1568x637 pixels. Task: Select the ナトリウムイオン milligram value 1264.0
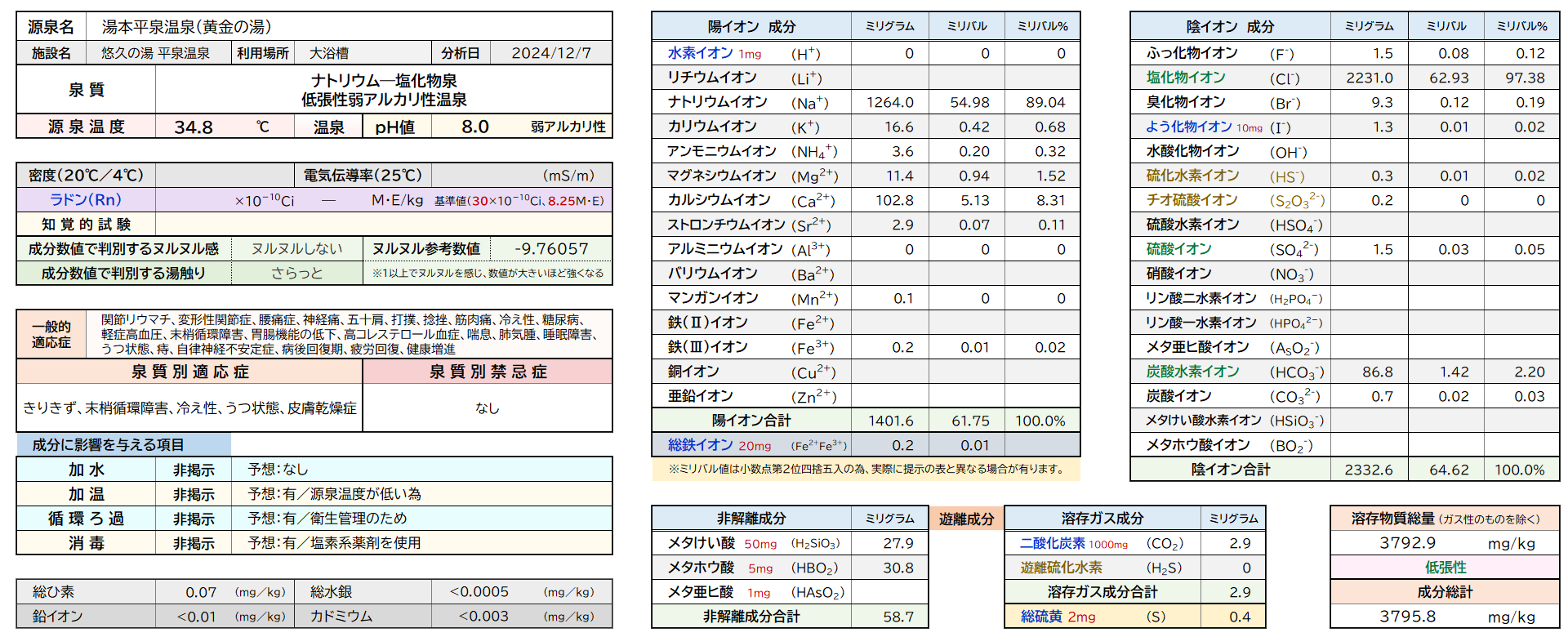889,102
